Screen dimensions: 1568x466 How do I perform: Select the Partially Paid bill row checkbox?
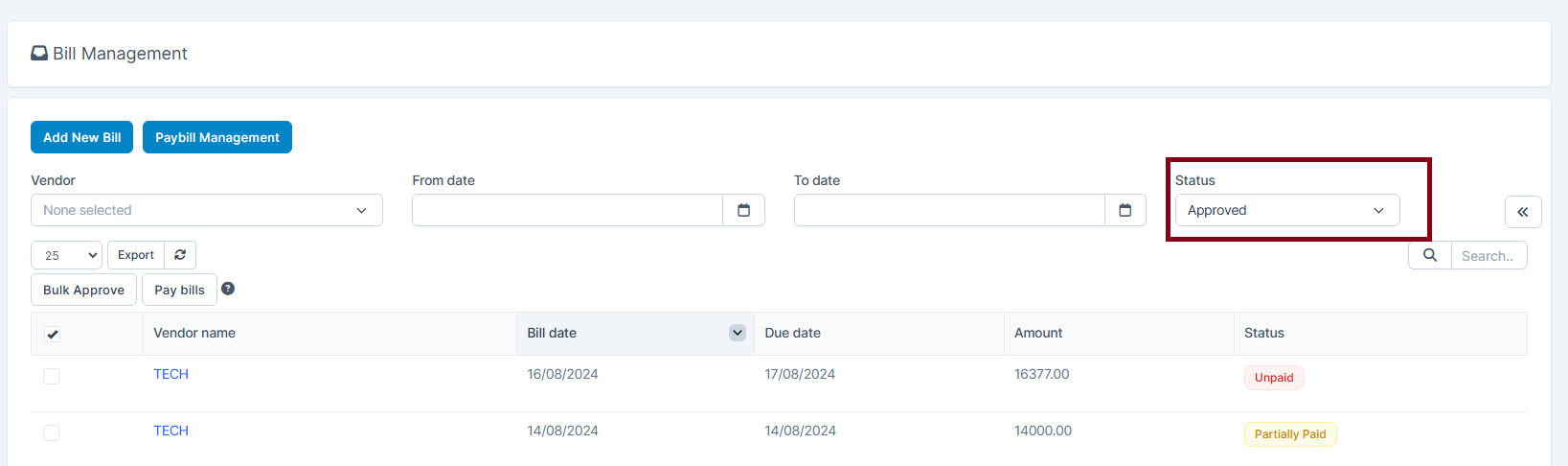pos(52,433)
